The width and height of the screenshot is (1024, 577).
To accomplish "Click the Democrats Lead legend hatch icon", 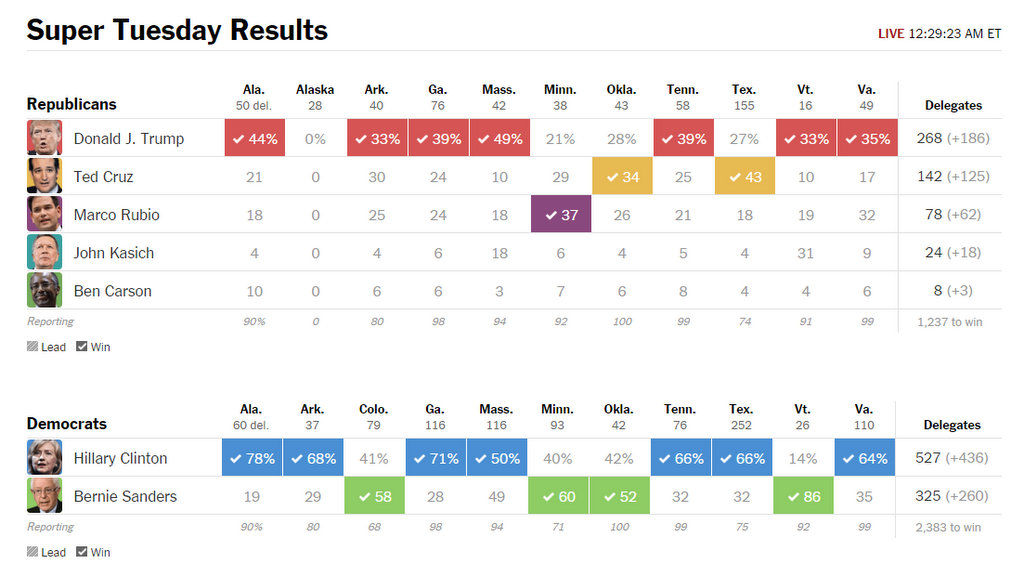I will (x=32, y=552).
